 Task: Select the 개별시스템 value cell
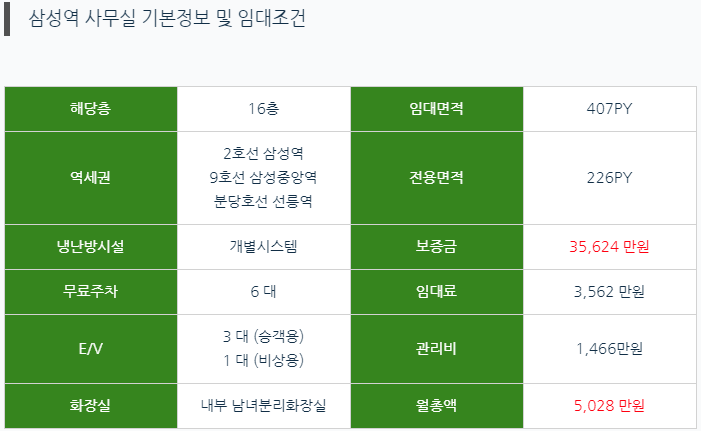(264, 247)
